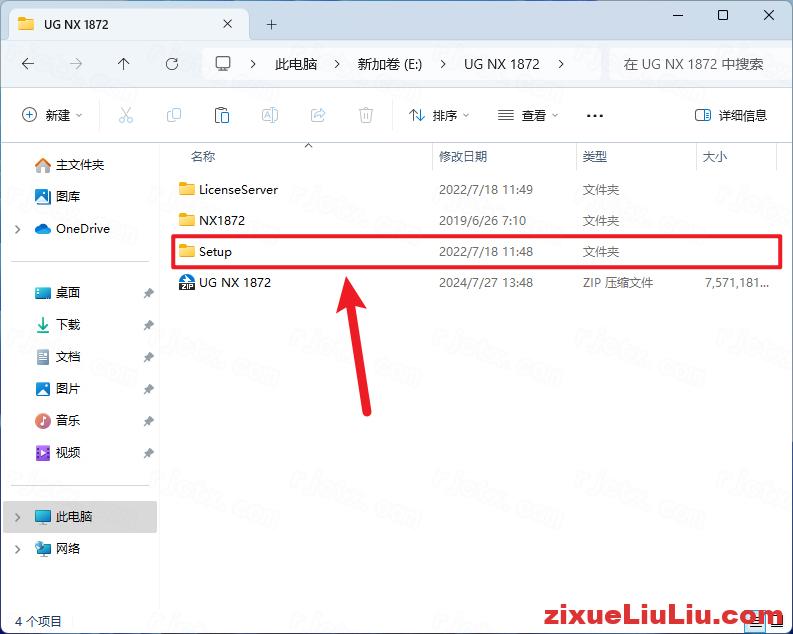Expand chevron after UG NX 1872 breadcrumb
Viewport: 793px width, 634px height.
(x=561, y=64)
